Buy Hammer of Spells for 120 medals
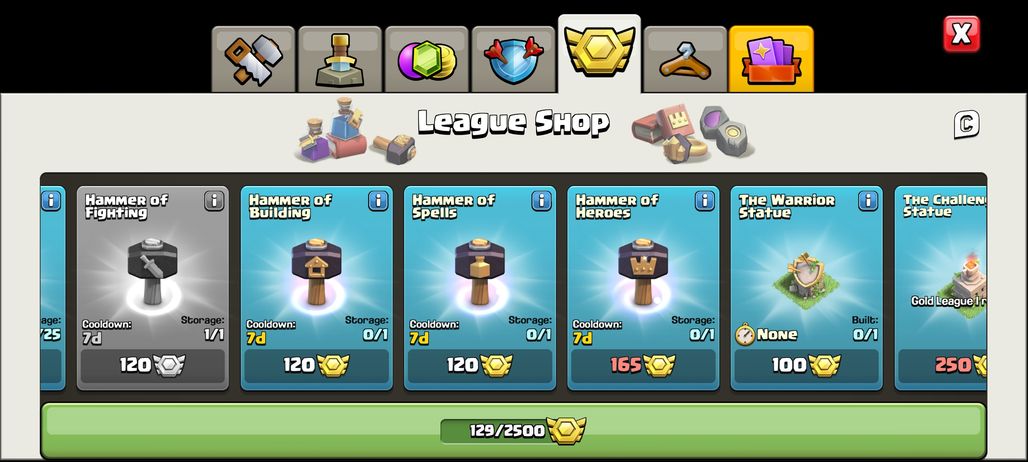 coord(480,366)
